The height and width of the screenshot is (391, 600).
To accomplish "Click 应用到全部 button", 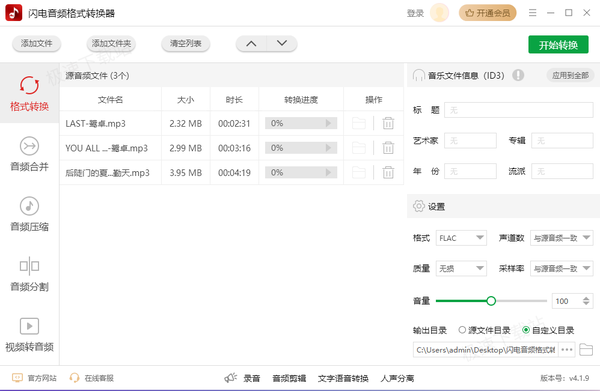I will (x=570, y=75).
